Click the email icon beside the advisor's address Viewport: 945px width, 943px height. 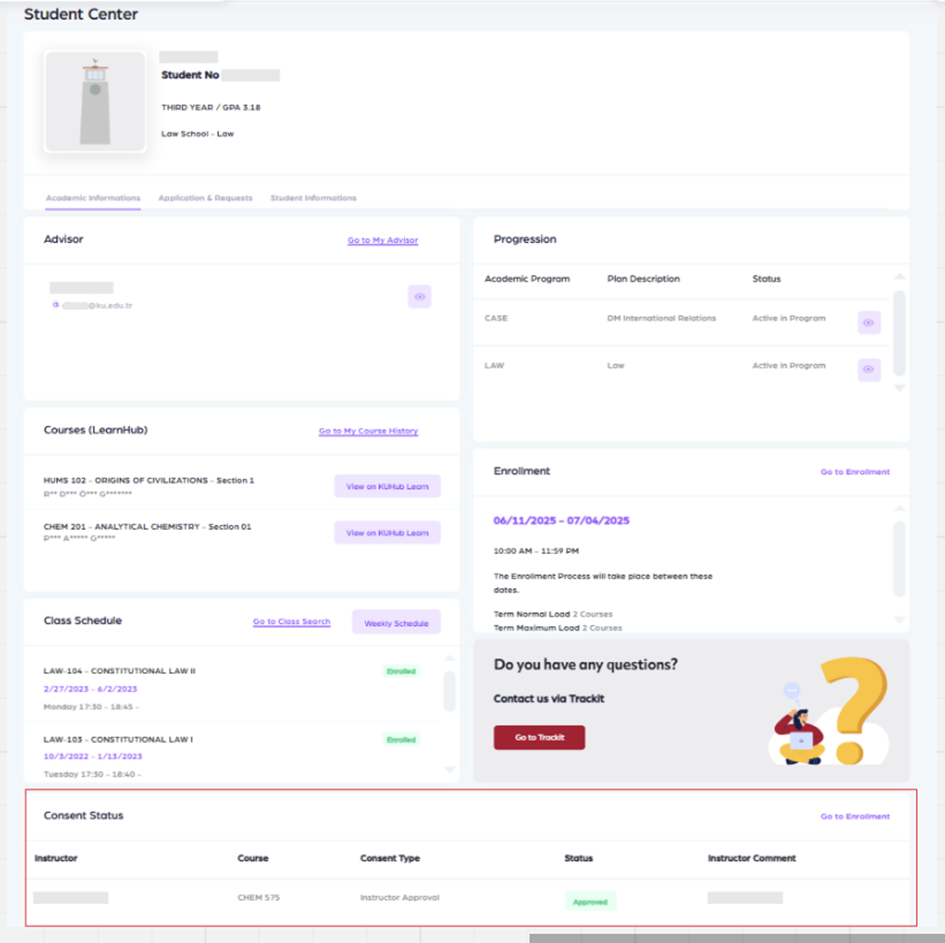tap(55, 305)
